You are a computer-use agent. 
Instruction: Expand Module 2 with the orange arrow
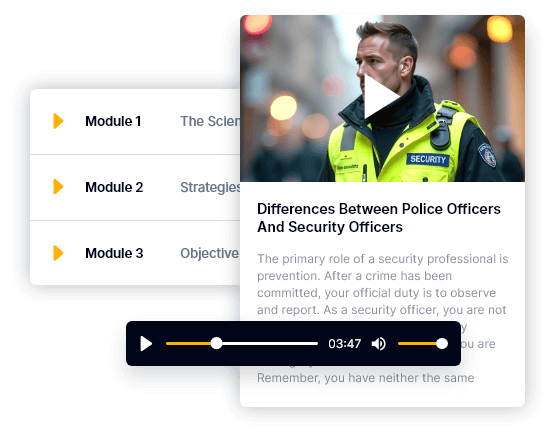coord(58,187)
